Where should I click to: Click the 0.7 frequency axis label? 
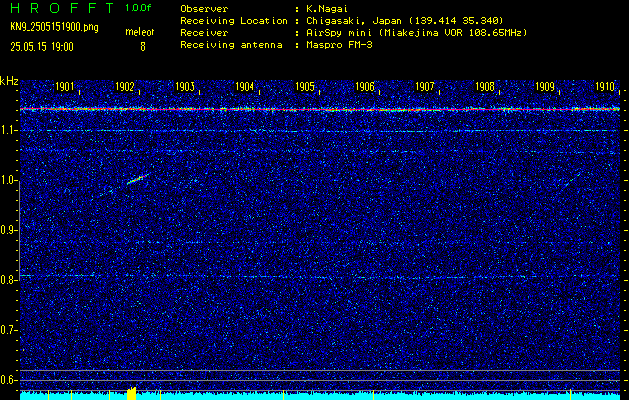click(x=7, y=330)
